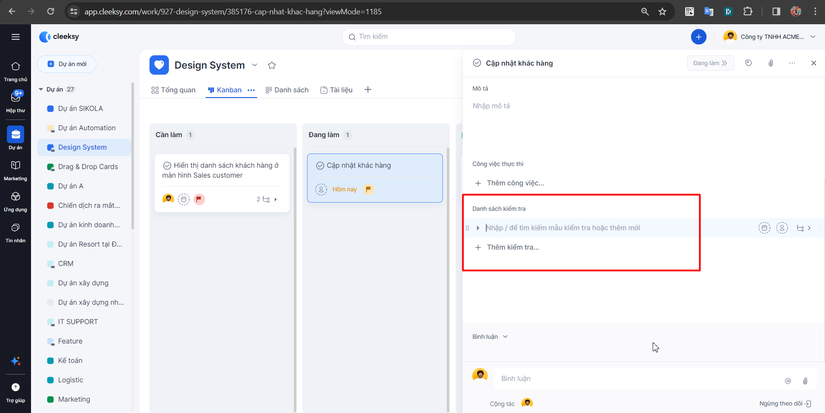This screenshot has height=413, width=825.
Task: Mark Cập nhật khác hàng complete in panel header
Action: click(x=477, y=63)
